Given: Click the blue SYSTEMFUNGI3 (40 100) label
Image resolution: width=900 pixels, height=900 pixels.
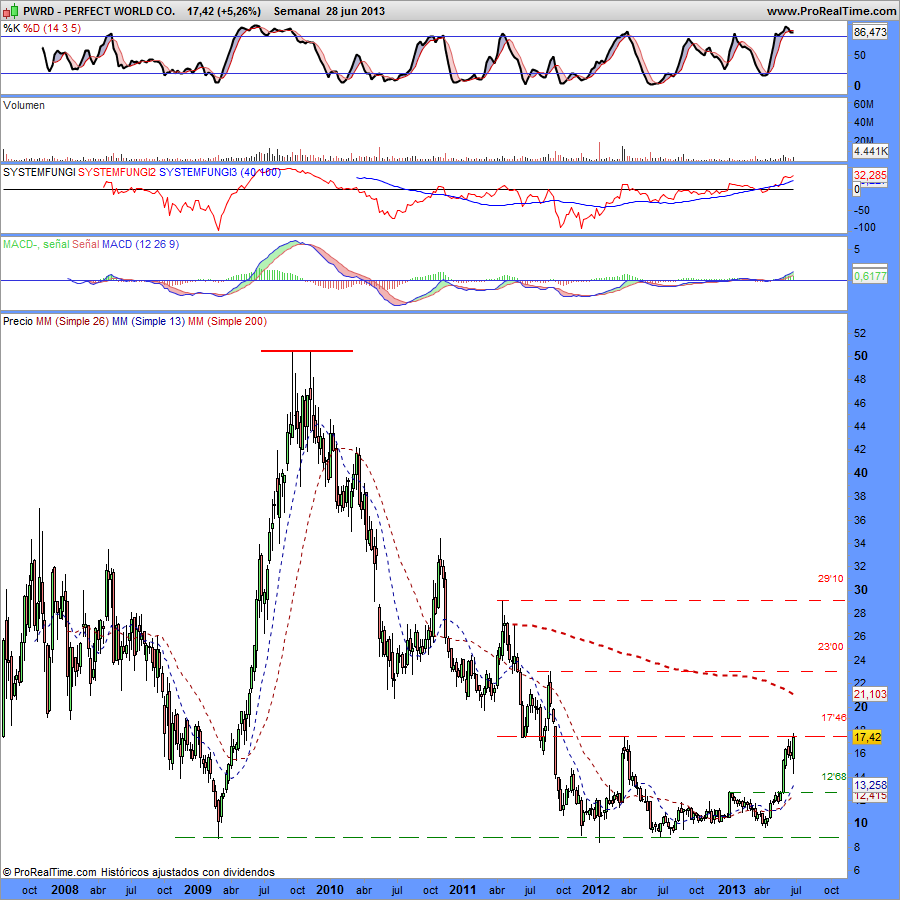Looking at the screenshot, I should (220, 172).
